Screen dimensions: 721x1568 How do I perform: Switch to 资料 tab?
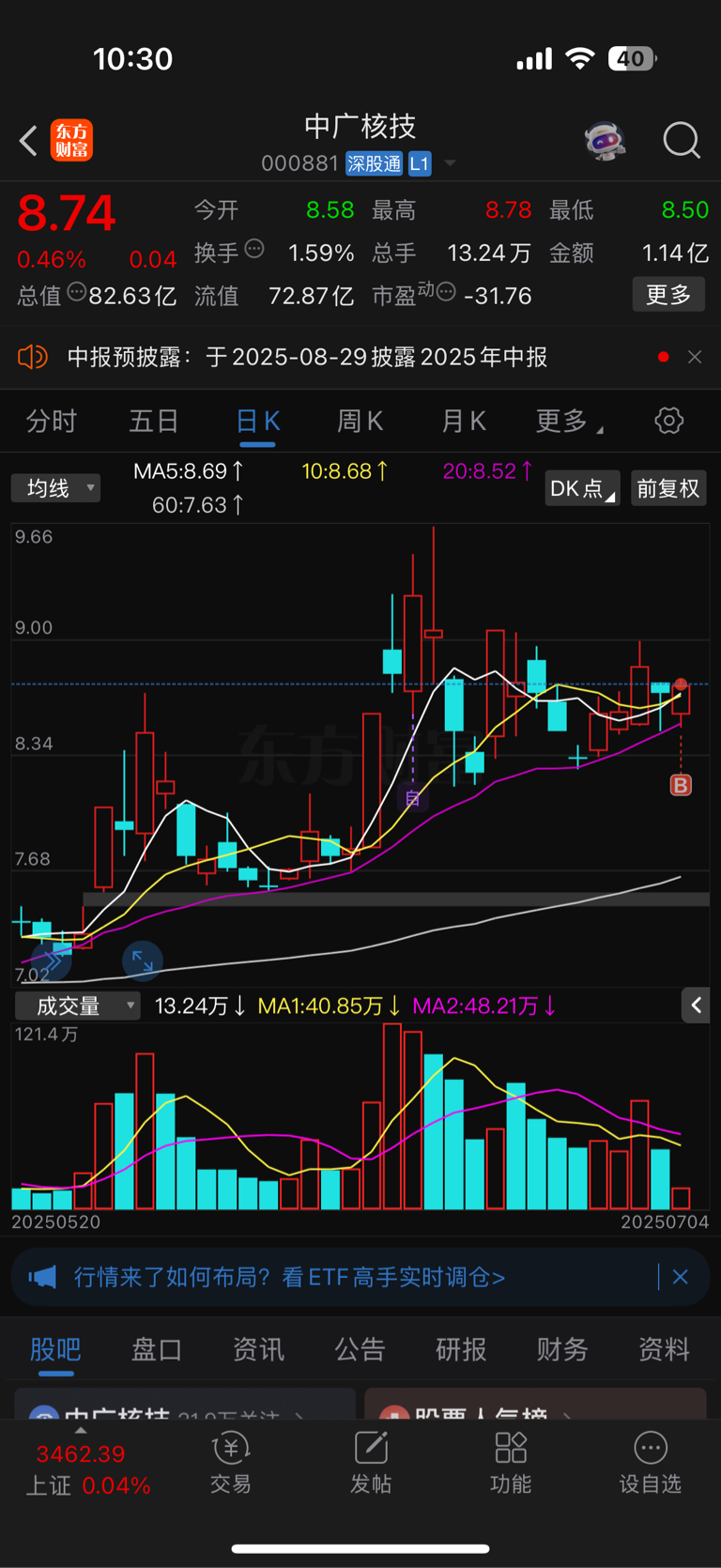664,1349
